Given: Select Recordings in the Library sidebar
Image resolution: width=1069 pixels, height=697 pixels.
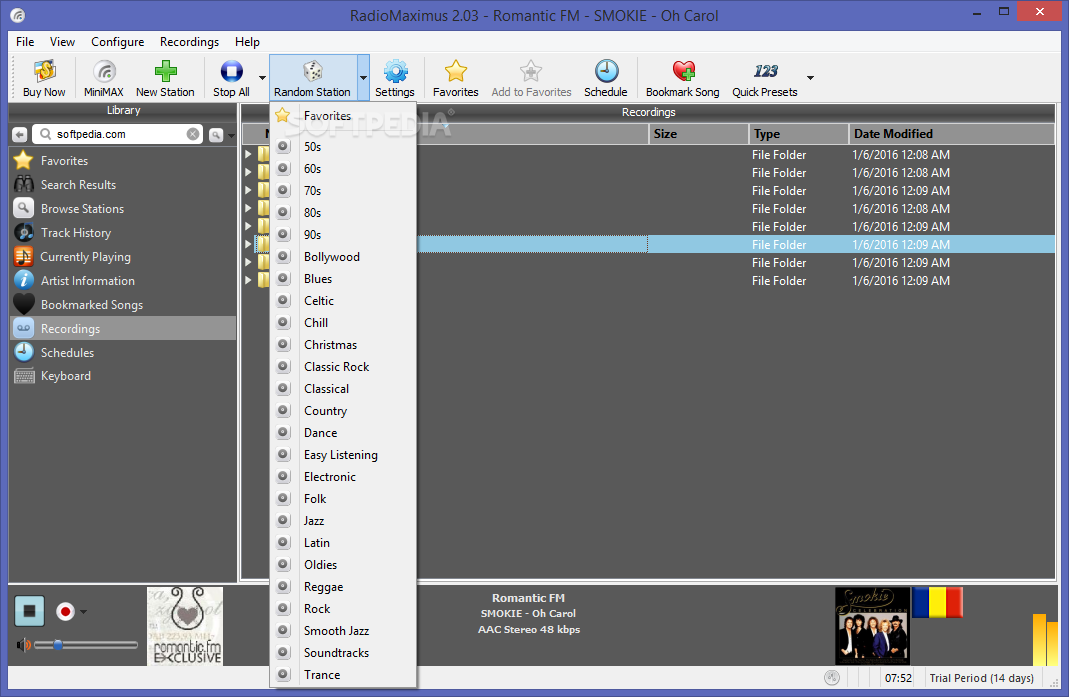Looking at the screenshot, I should 123,328.
